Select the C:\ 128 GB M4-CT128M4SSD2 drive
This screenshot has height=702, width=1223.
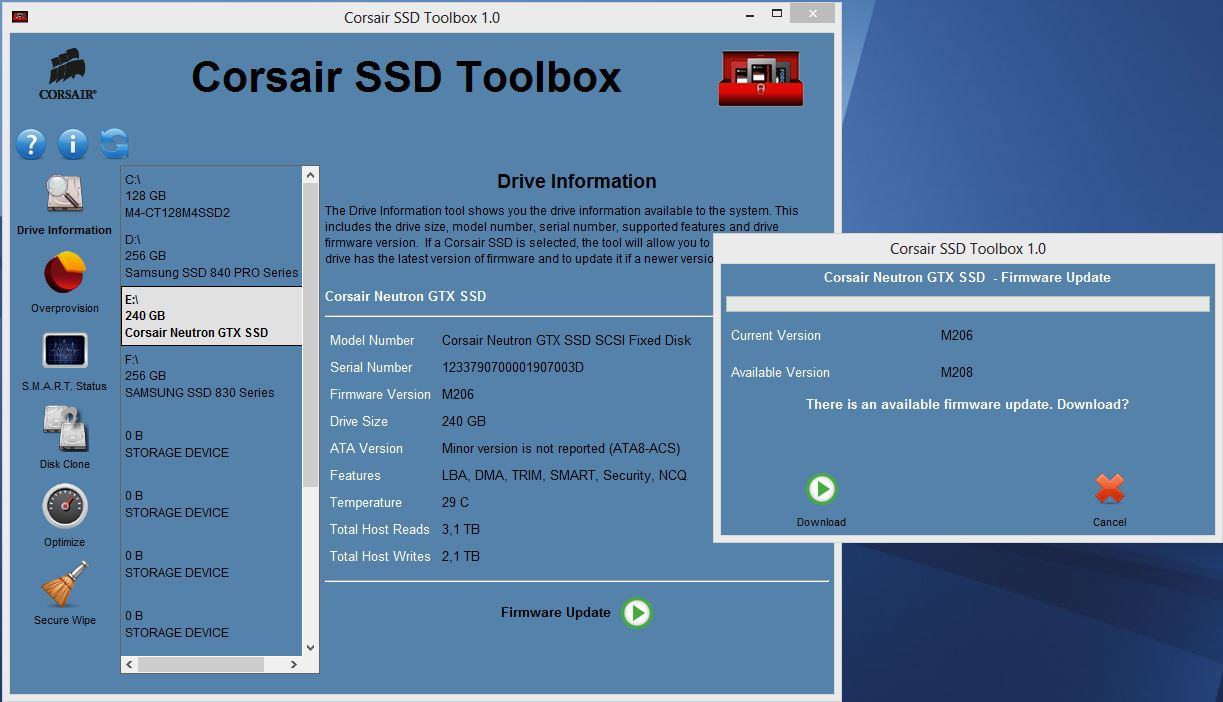coord(211,196)
